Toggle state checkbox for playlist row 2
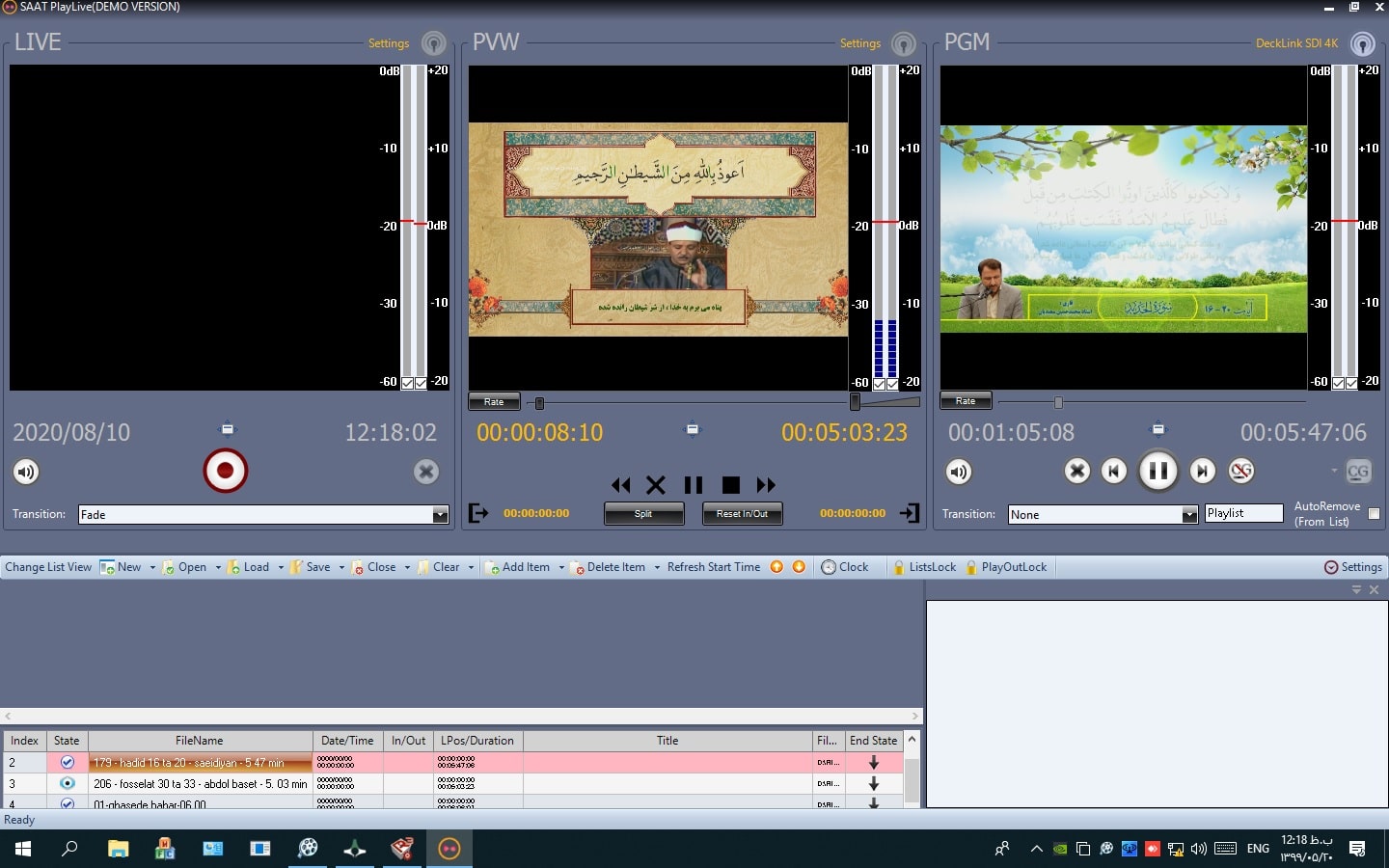Screen dimensions: 1389x868 pos(67,762)
